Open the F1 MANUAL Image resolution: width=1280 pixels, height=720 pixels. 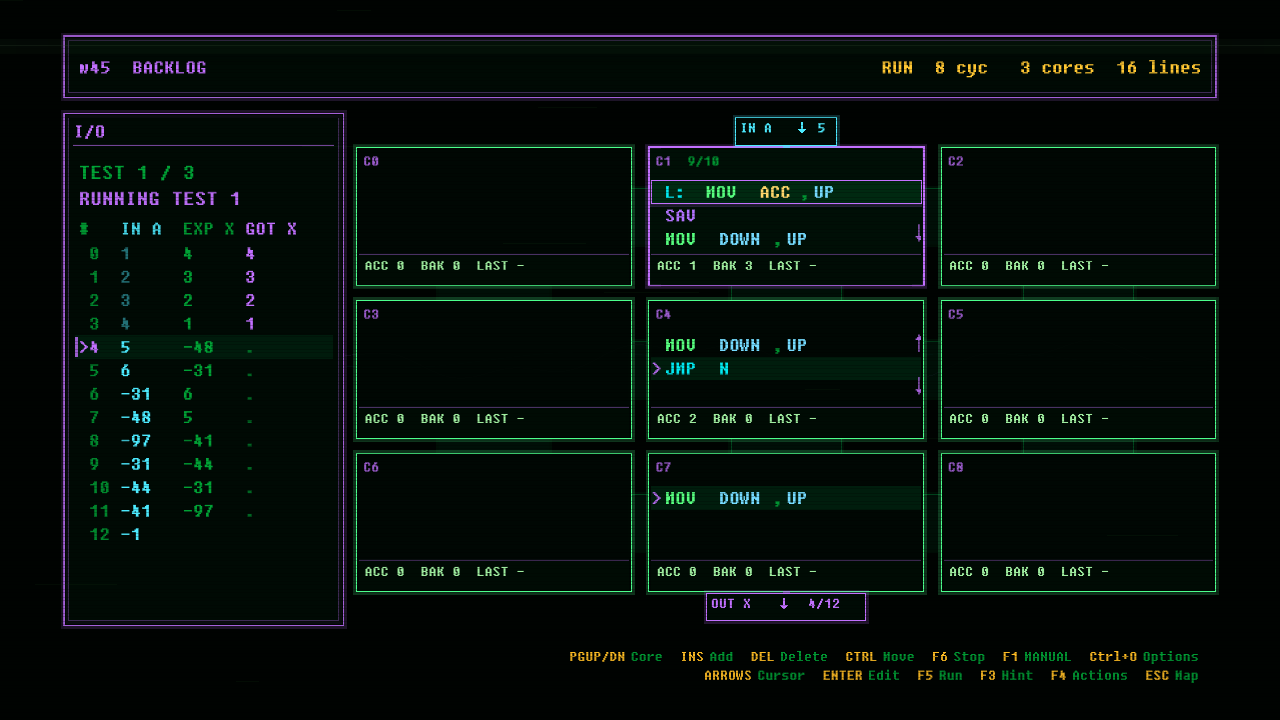pyautogui.click(x=1036, y=657)
